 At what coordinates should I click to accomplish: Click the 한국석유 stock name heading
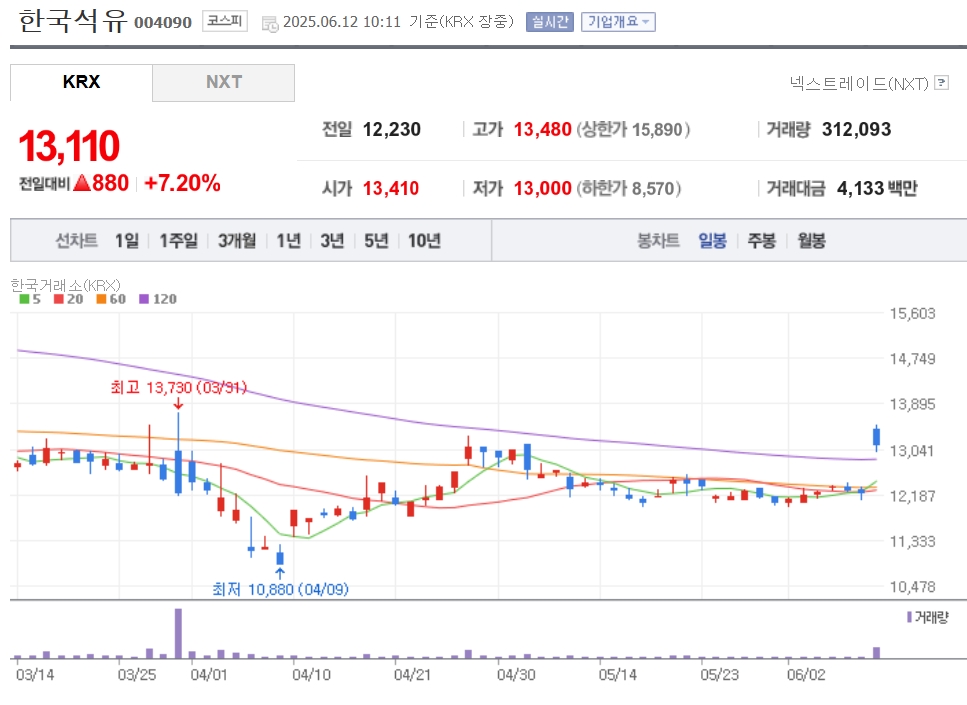73,20
